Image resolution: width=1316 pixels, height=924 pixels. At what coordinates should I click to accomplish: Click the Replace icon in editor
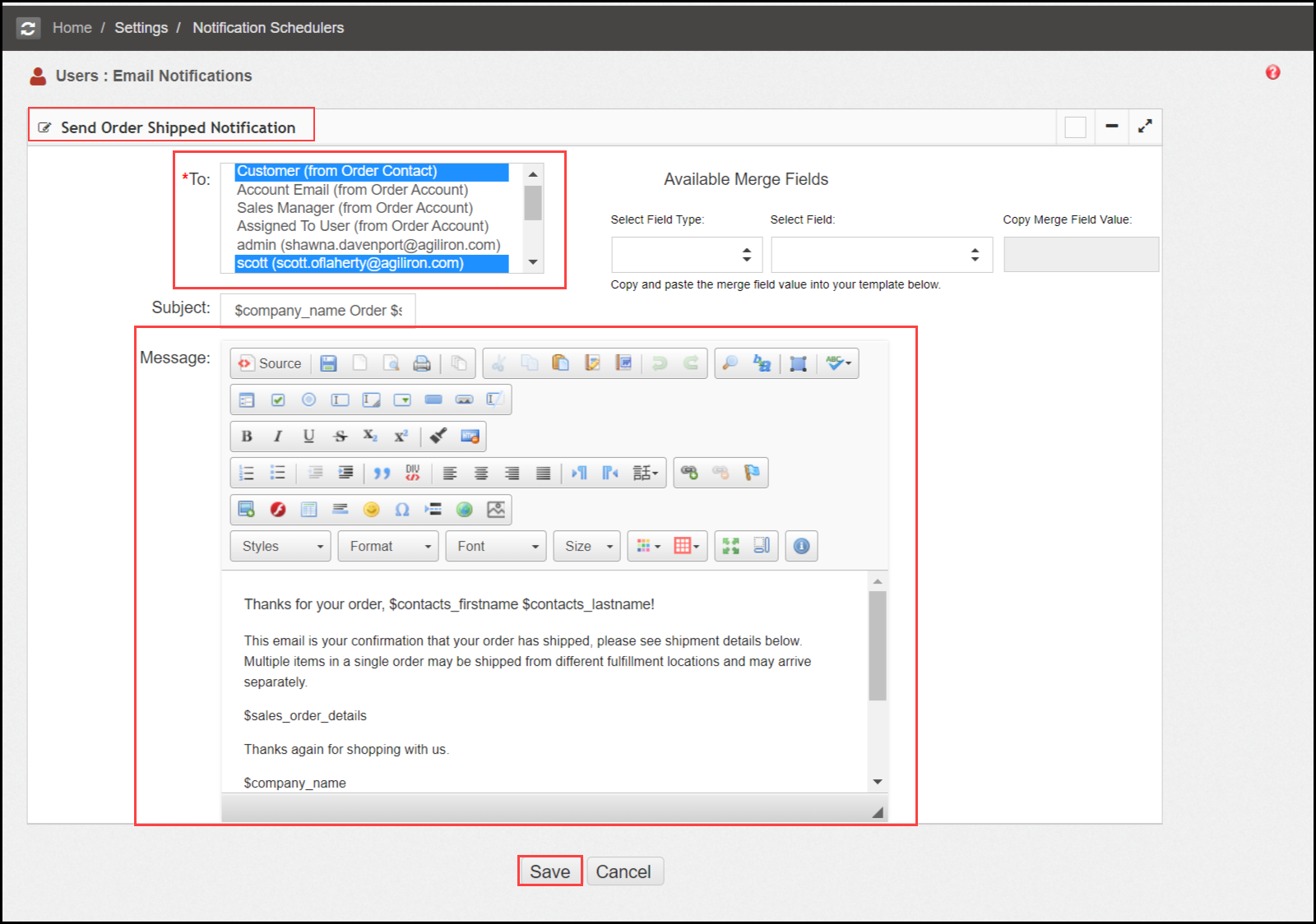pos(762,363)
